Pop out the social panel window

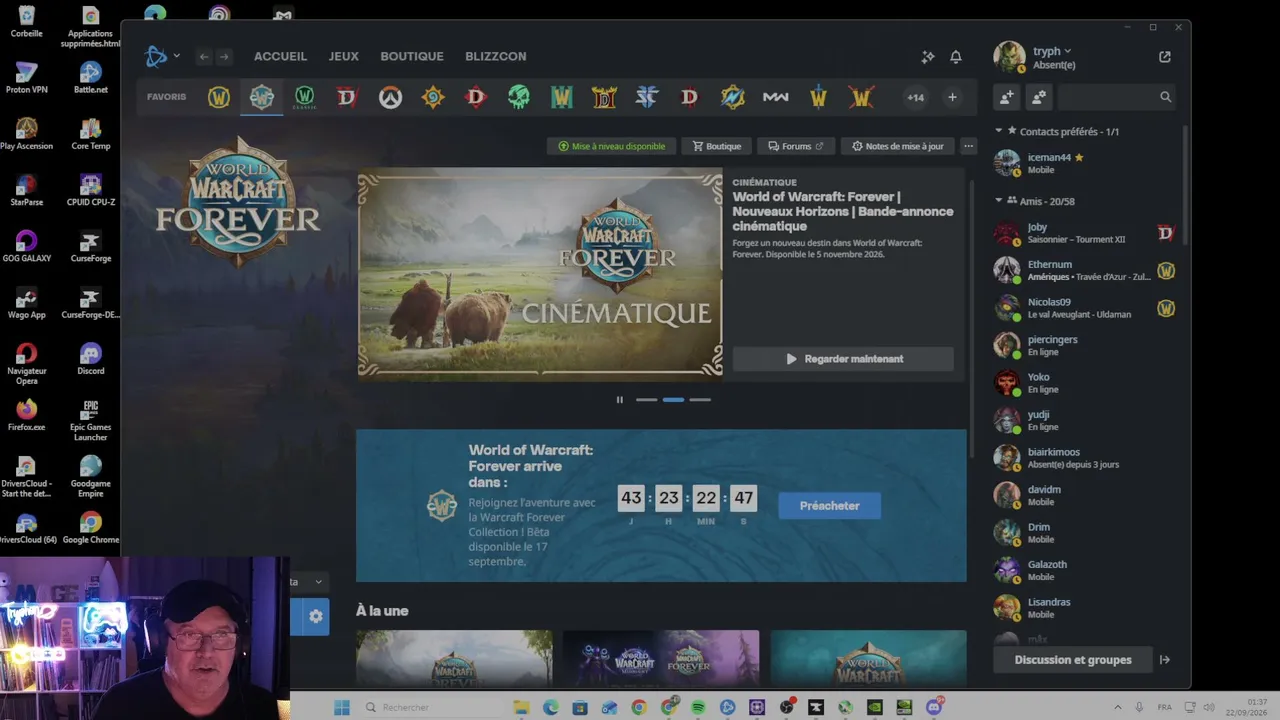(x=1165, y=57)
